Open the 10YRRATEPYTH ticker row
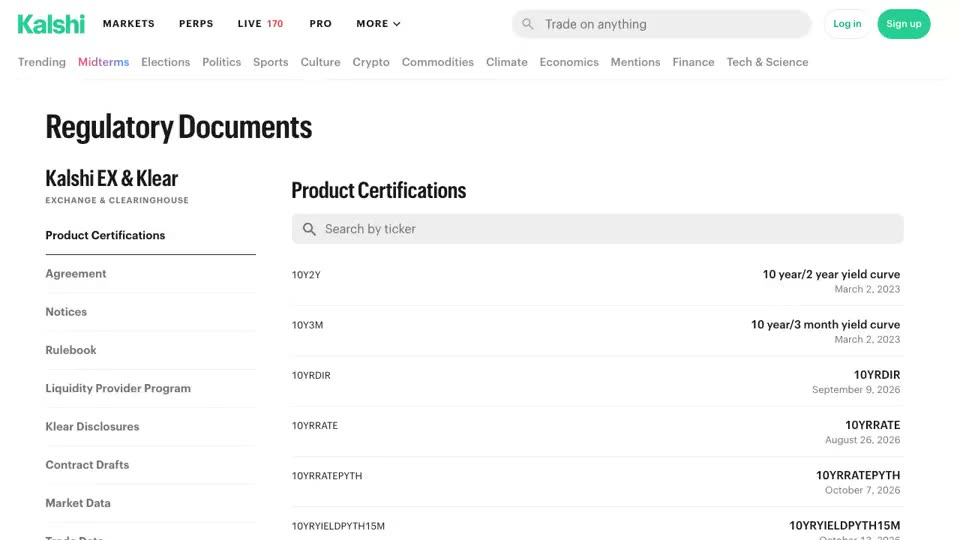The image size is (960, 540). tap(598, 482)
